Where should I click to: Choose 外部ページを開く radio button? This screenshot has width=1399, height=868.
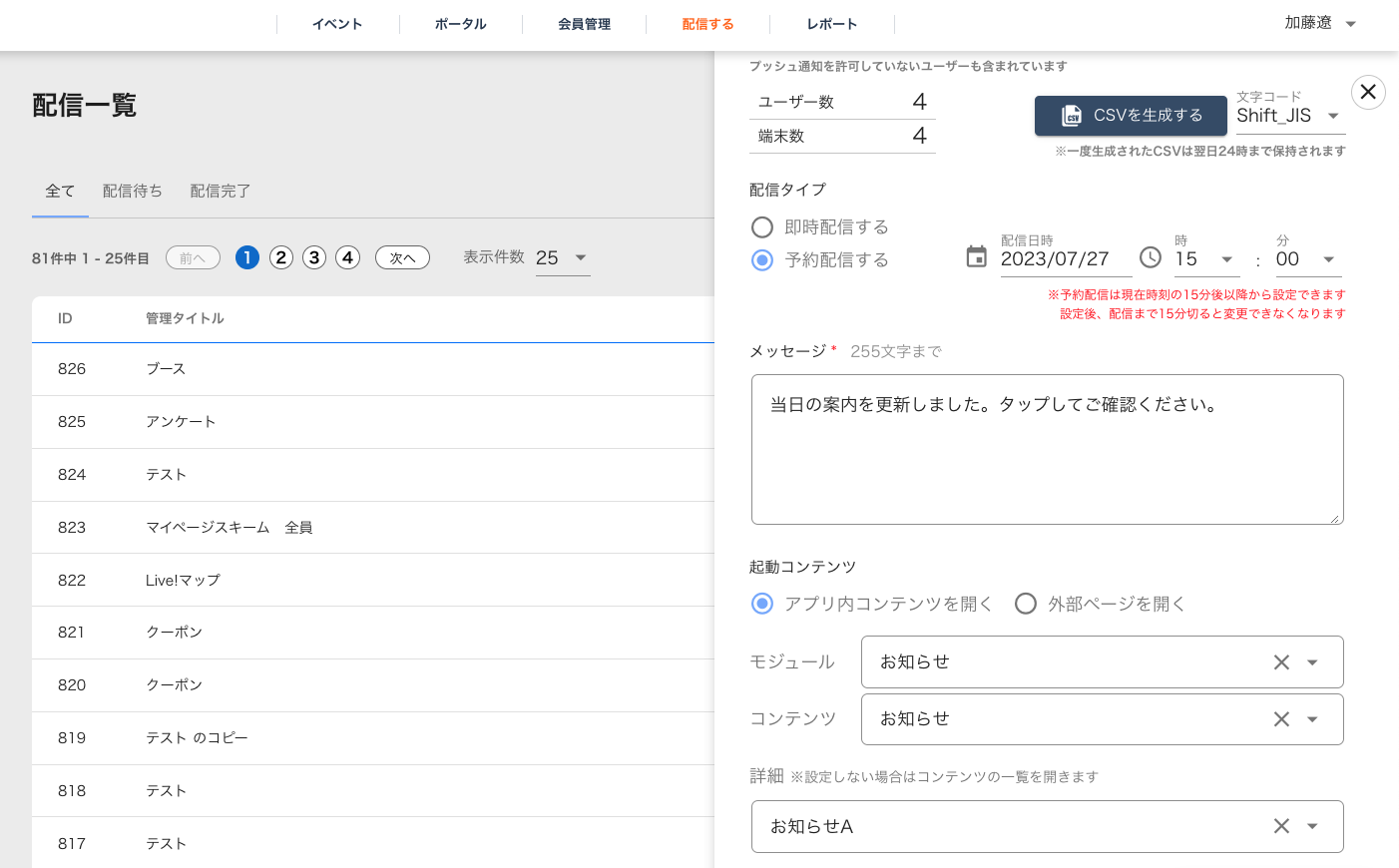tap(1026, 604)
